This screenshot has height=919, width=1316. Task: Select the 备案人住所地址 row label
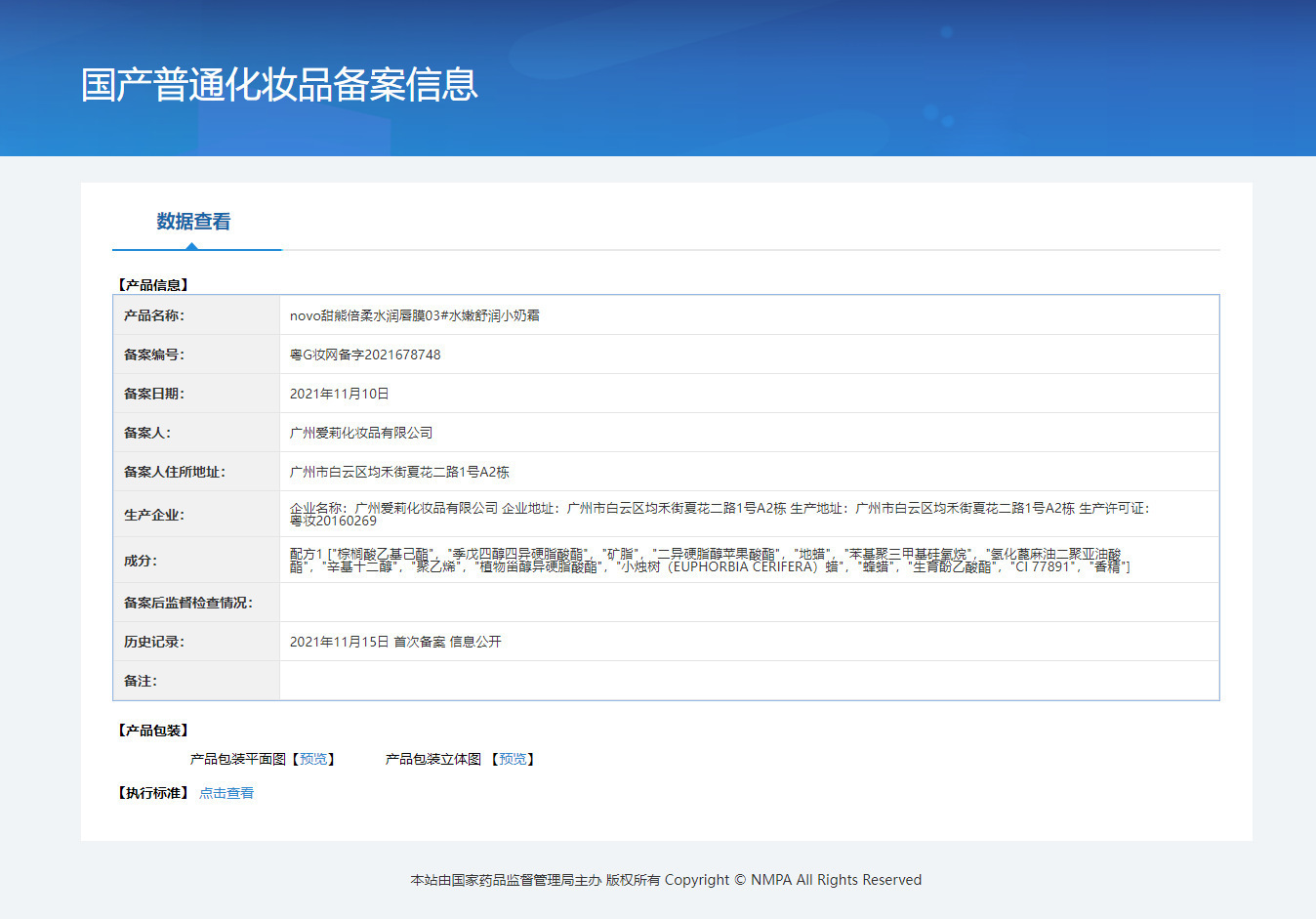[x=175, y=472]
